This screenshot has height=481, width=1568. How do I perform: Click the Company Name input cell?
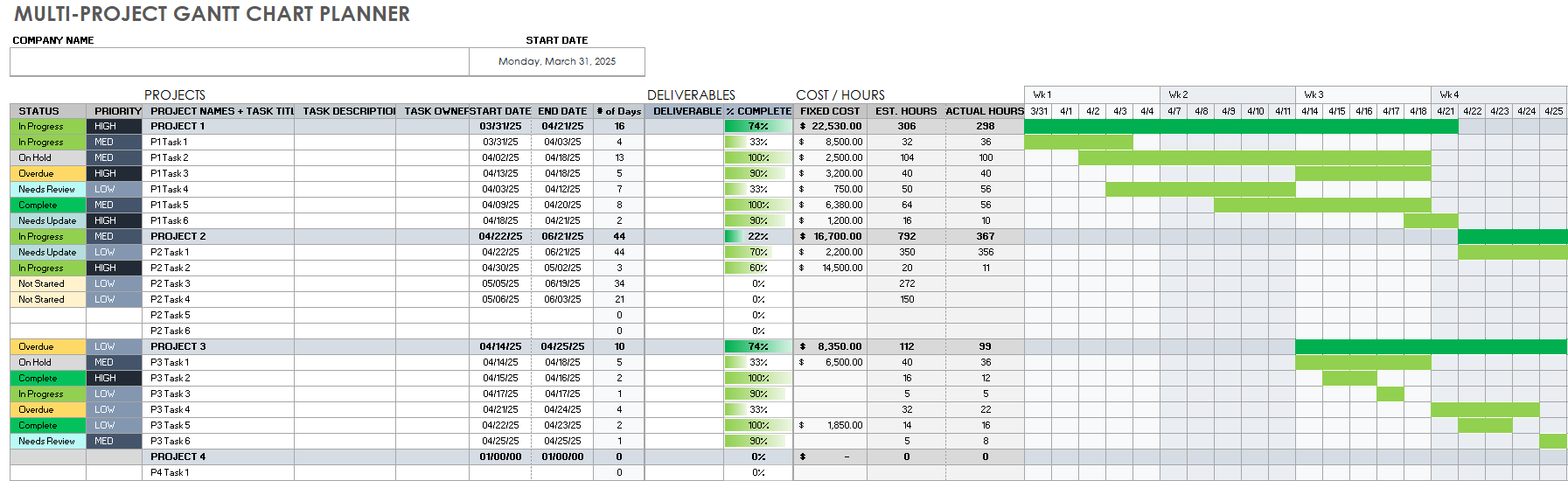click(239, 61)
